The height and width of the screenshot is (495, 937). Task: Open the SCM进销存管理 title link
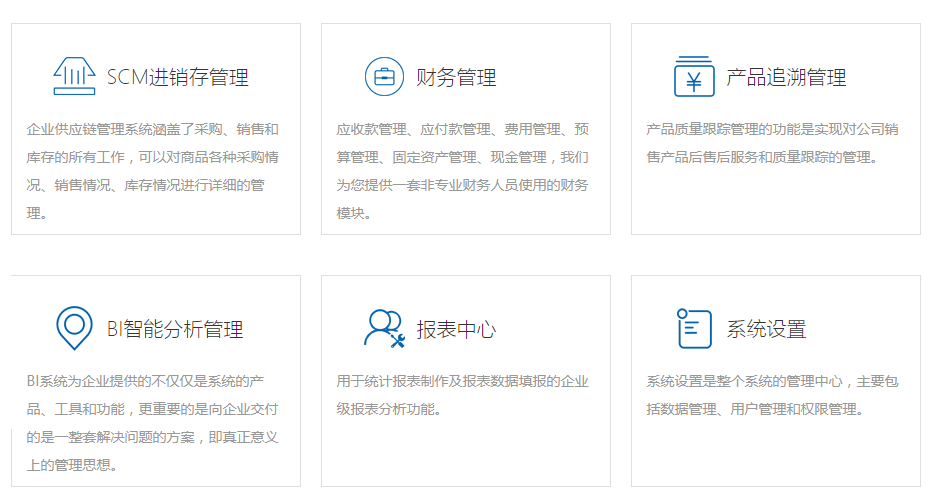177,78
